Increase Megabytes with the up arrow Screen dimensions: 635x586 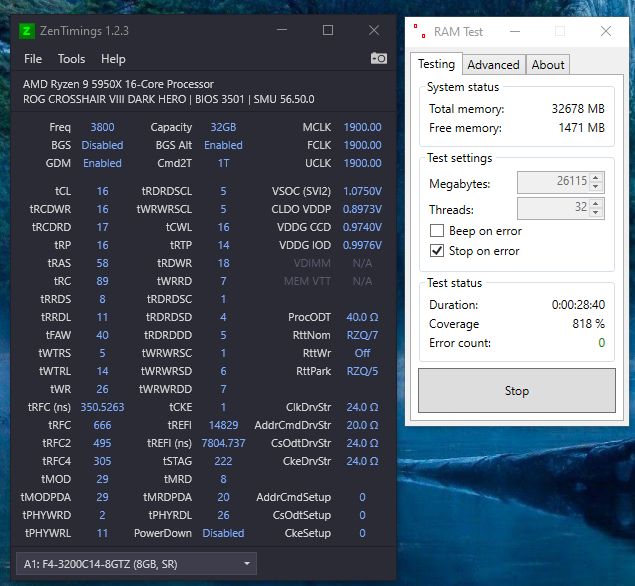595,177
